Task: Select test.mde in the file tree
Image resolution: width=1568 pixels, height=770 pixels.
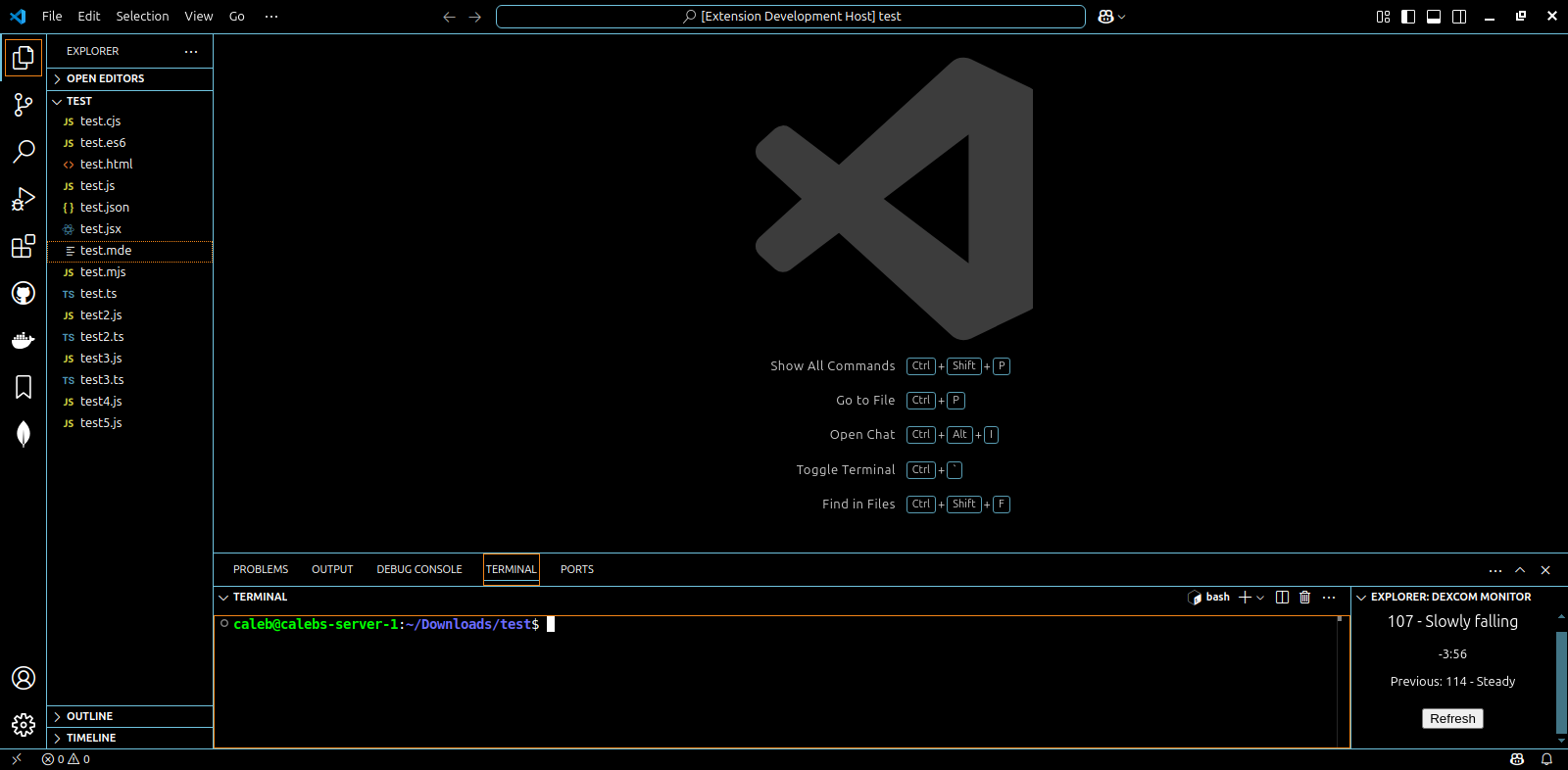Action: pos(130,251)
